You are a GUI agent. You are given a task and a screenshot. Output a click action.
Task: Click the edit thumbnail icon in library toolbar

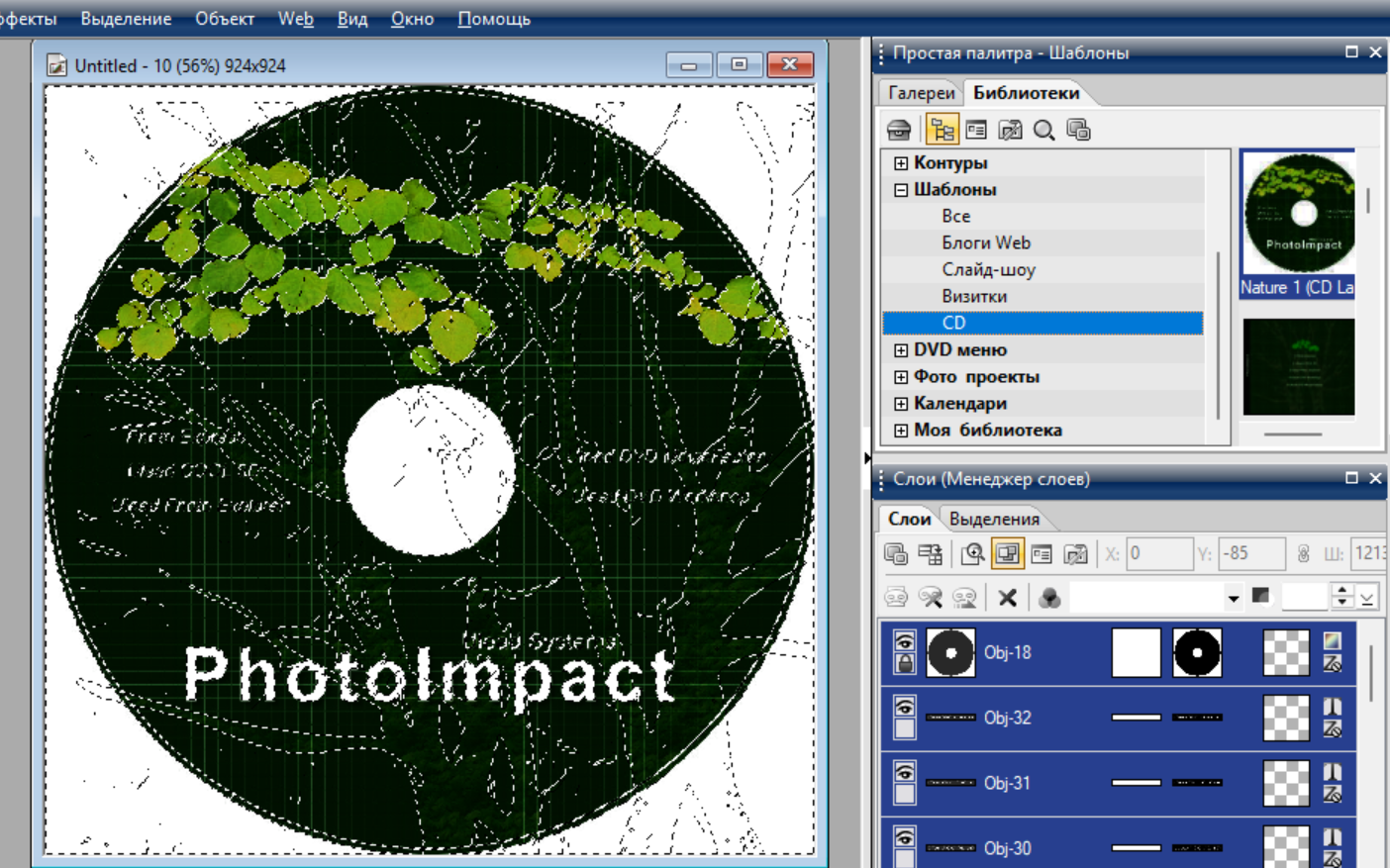tap(1010, 130)
